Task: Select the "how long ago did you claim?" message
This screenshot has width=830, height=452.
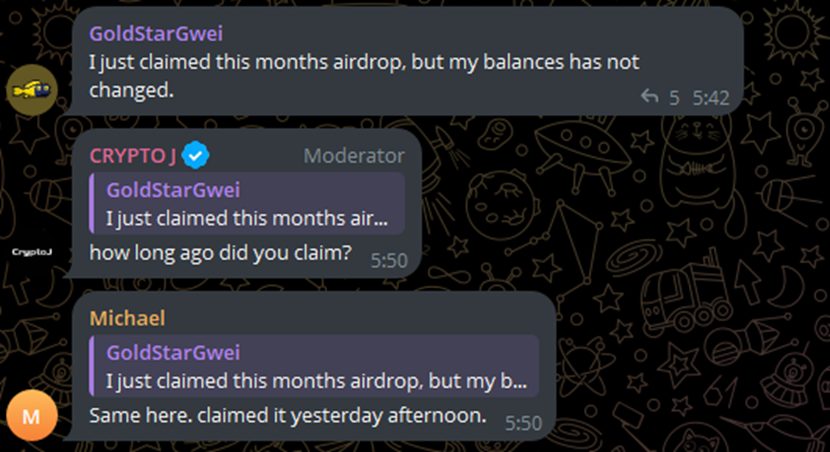Action: pyautogui.click(x=220, y=252)
